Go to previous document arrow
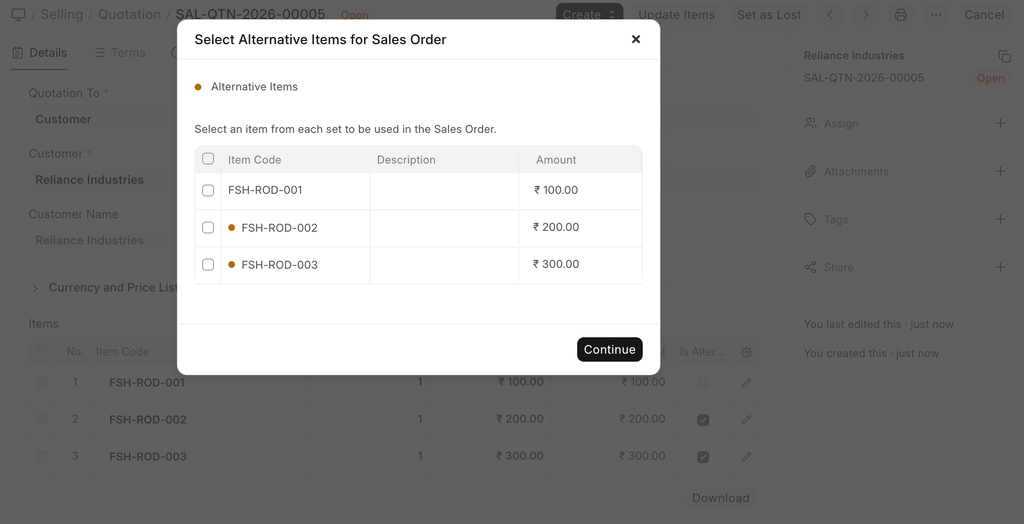Viewport: 1024px width, 524px height. pos(830,15)
